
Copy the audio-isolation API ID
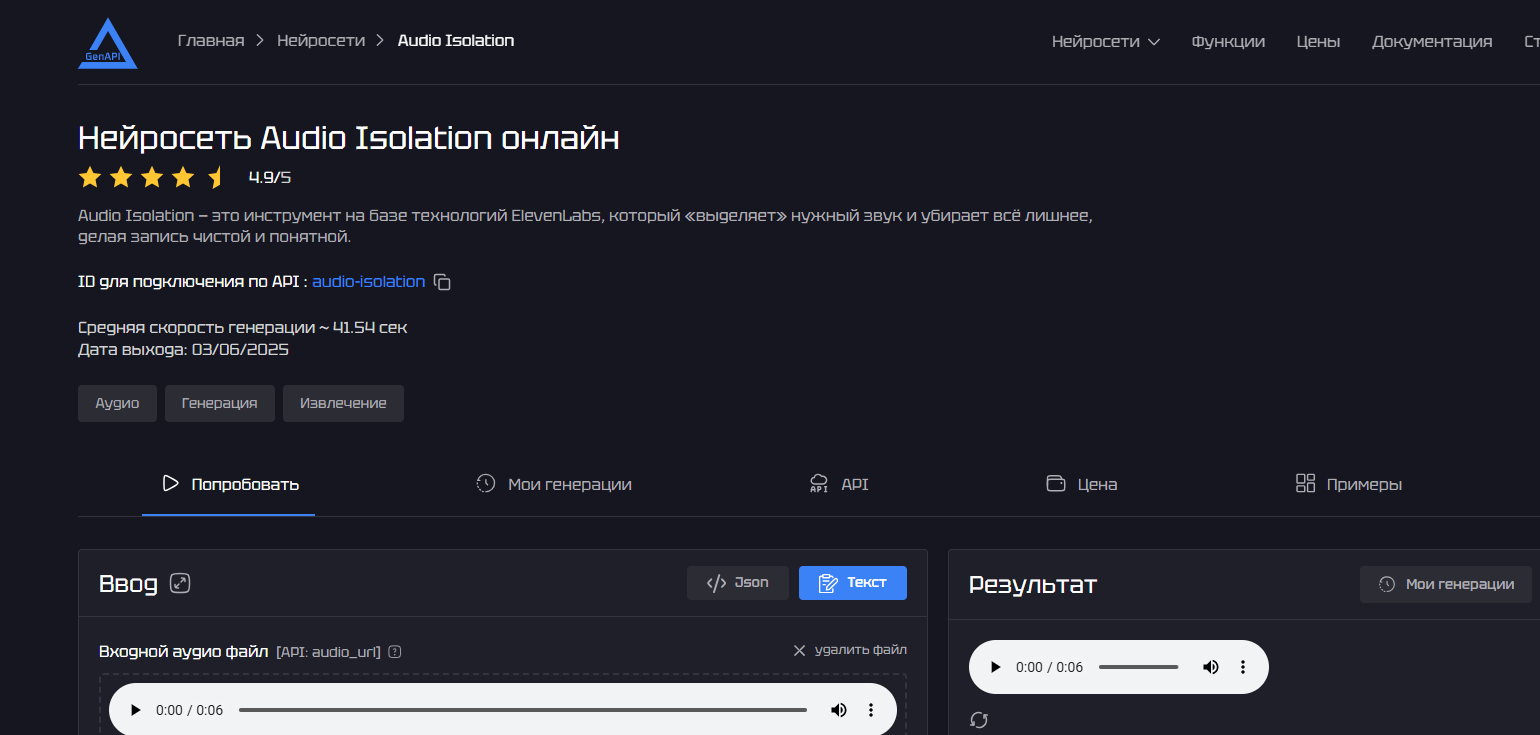[442, 282]
